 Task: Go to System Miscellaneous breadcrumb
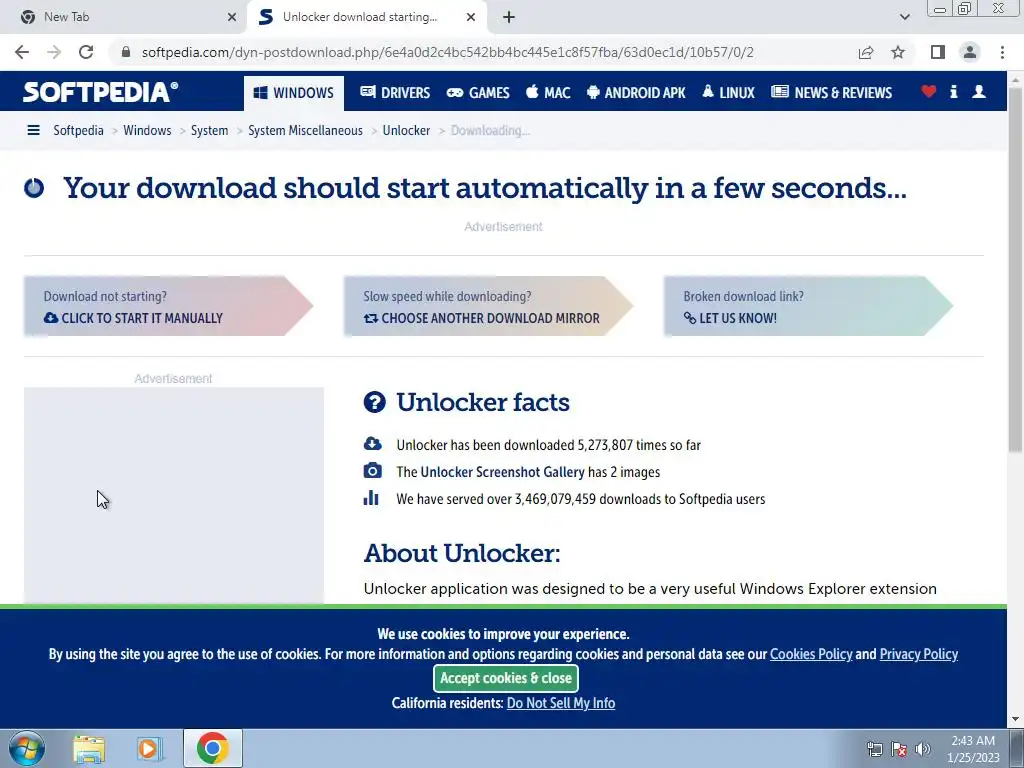click(x=305, y=131)
